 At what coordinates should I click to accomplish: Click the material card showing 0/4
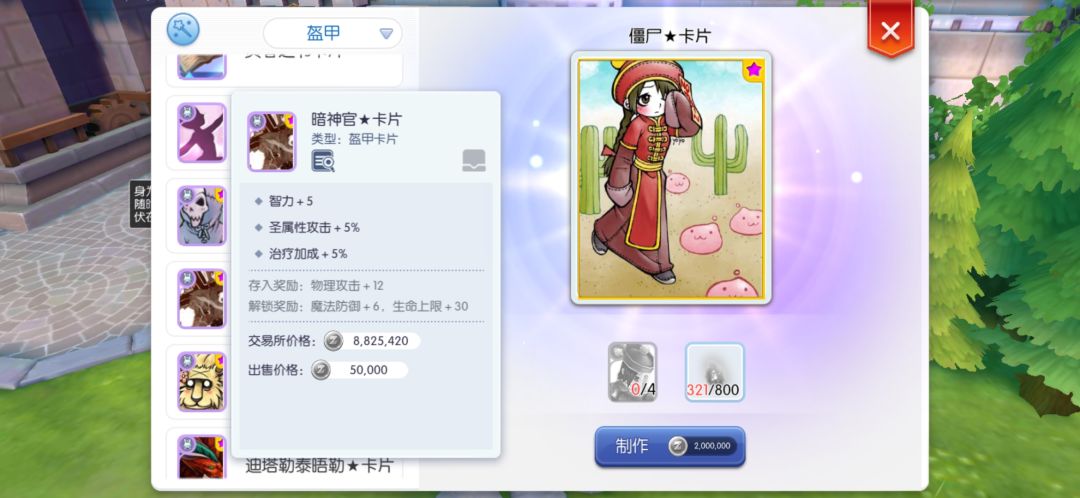pyautogui.click(x=632, y=372)
